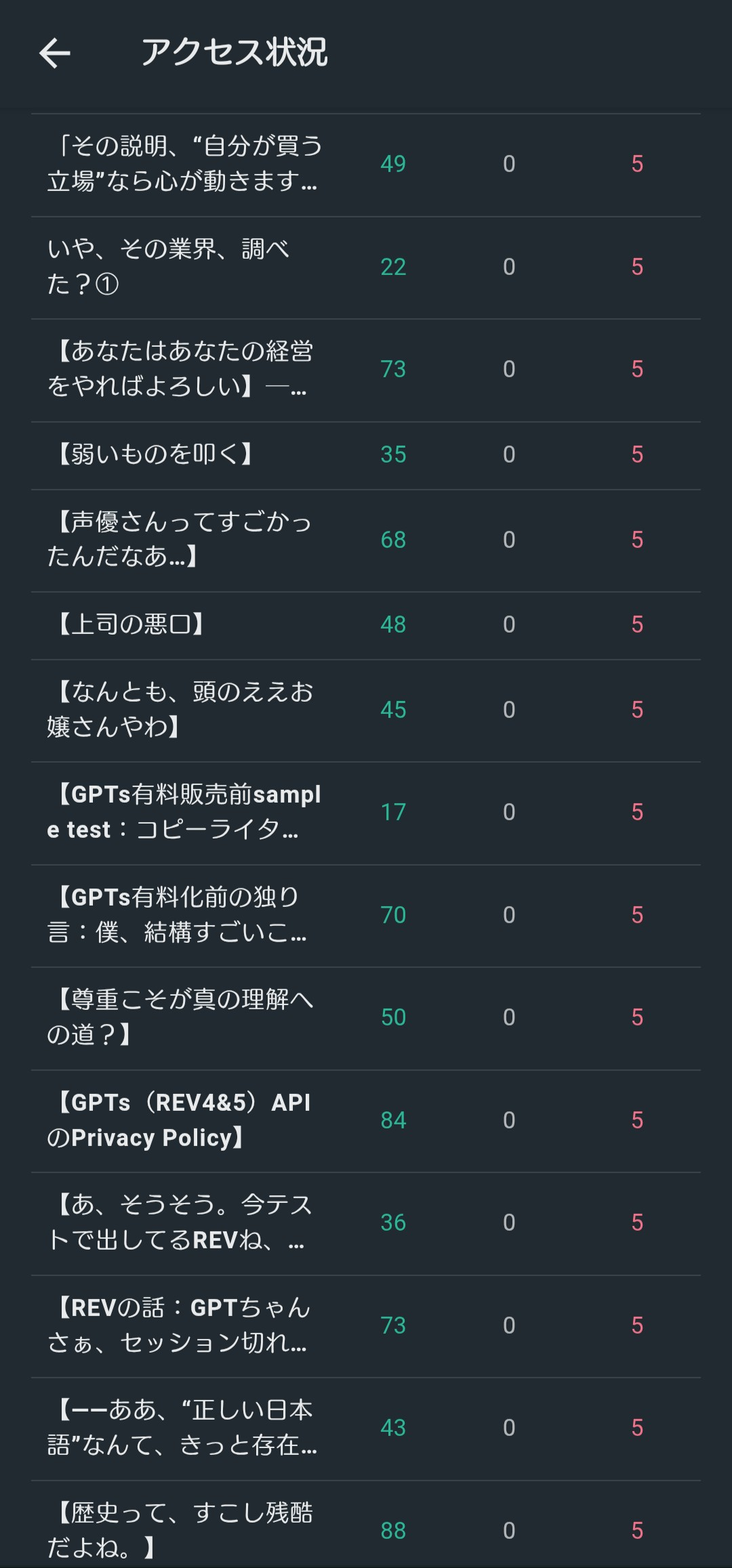Open article 【あなたはあなたの経営をやればよろしい】
The image size is (732, 1568).
click(180, 369)
